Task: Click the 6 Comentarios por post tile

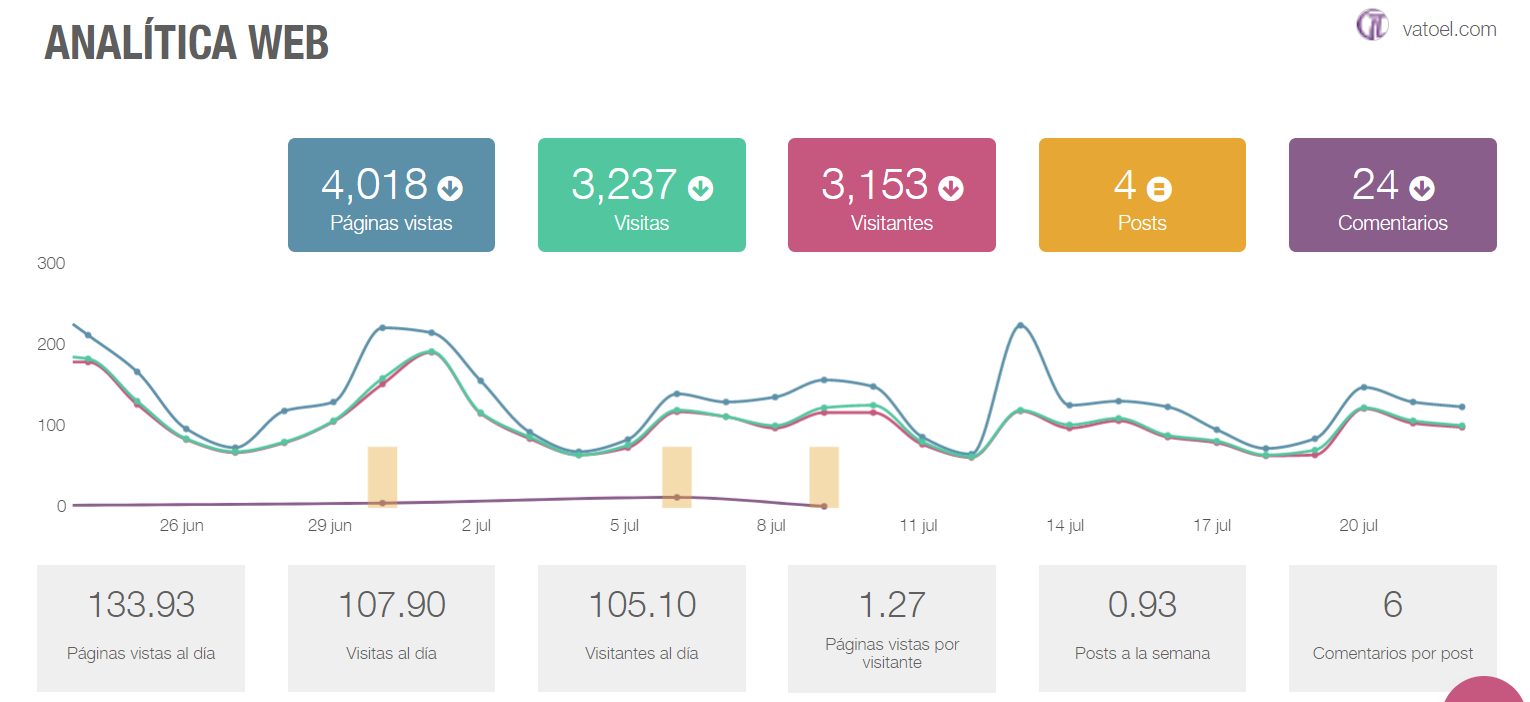Action: click(1393, 628)
